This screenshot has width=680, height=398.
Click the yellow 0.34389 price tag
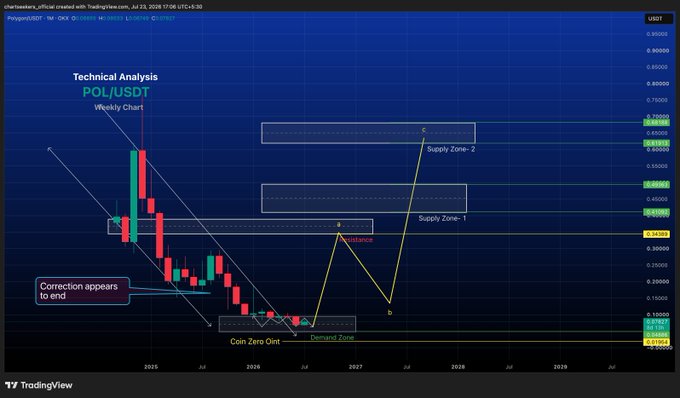657,234
